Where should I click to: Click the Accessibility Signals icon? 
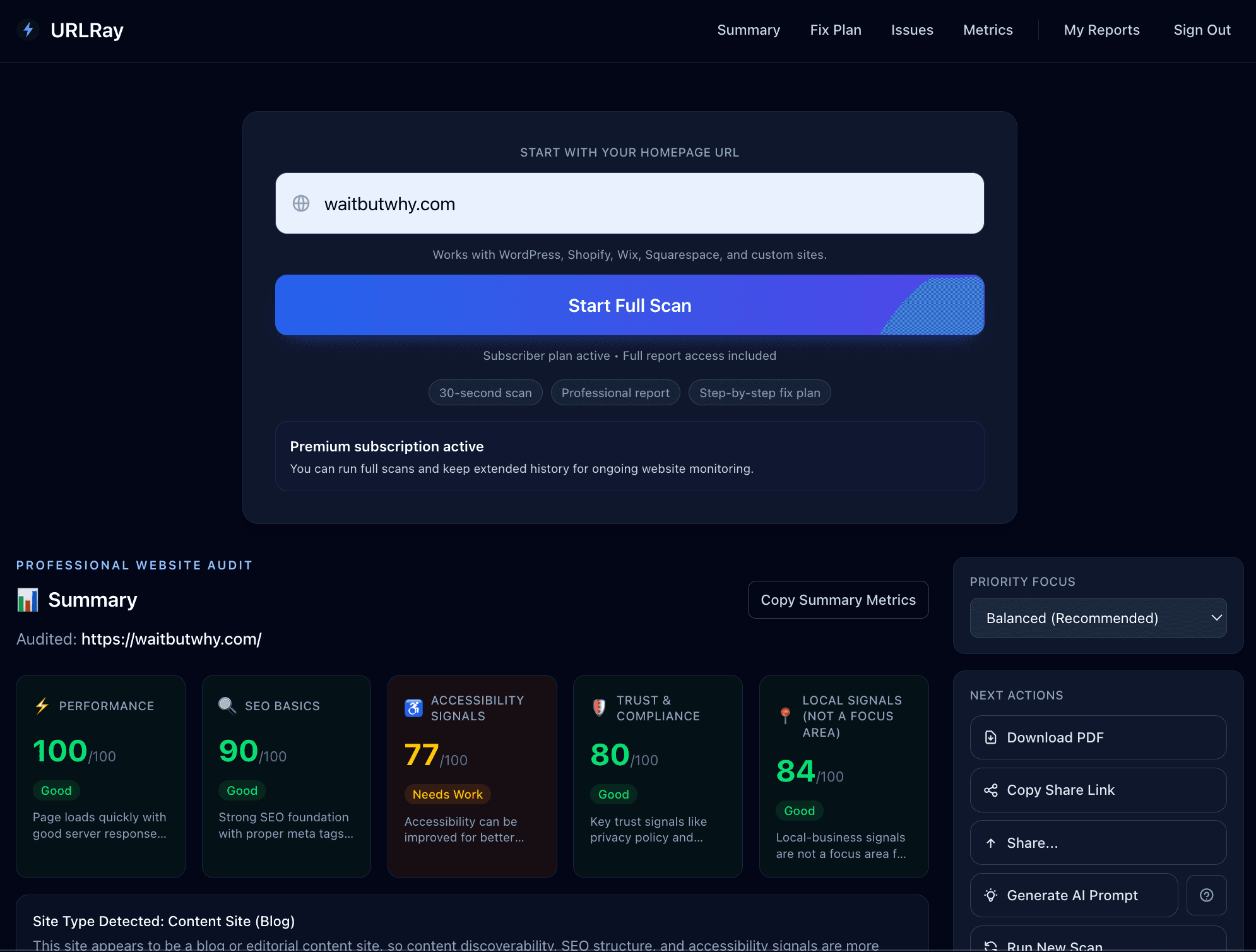click(413, 708)
